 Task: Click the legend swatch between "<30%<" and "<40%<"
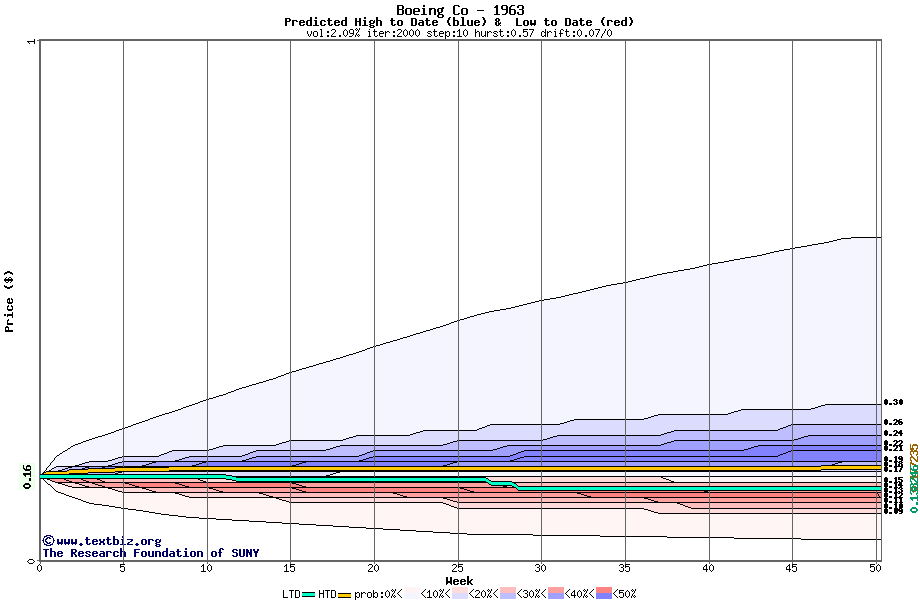point(556,594)
